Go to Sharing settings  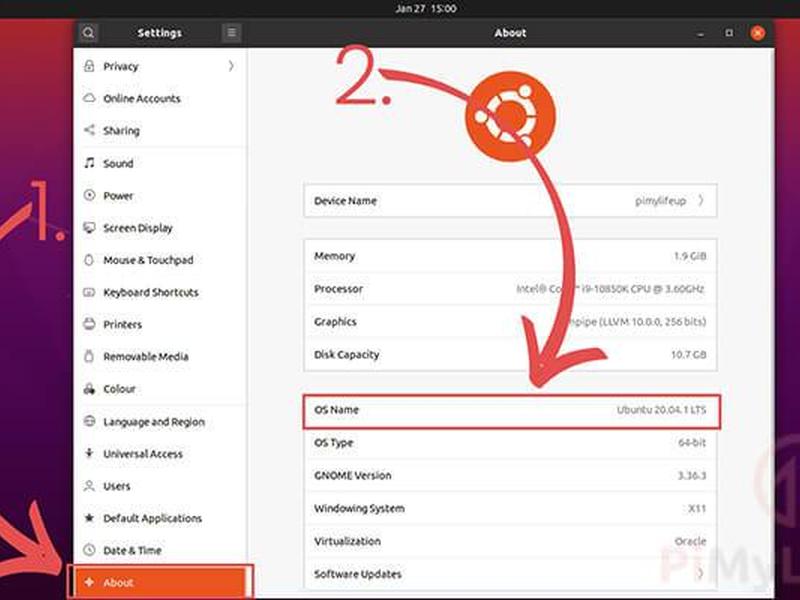coord(160,130)
